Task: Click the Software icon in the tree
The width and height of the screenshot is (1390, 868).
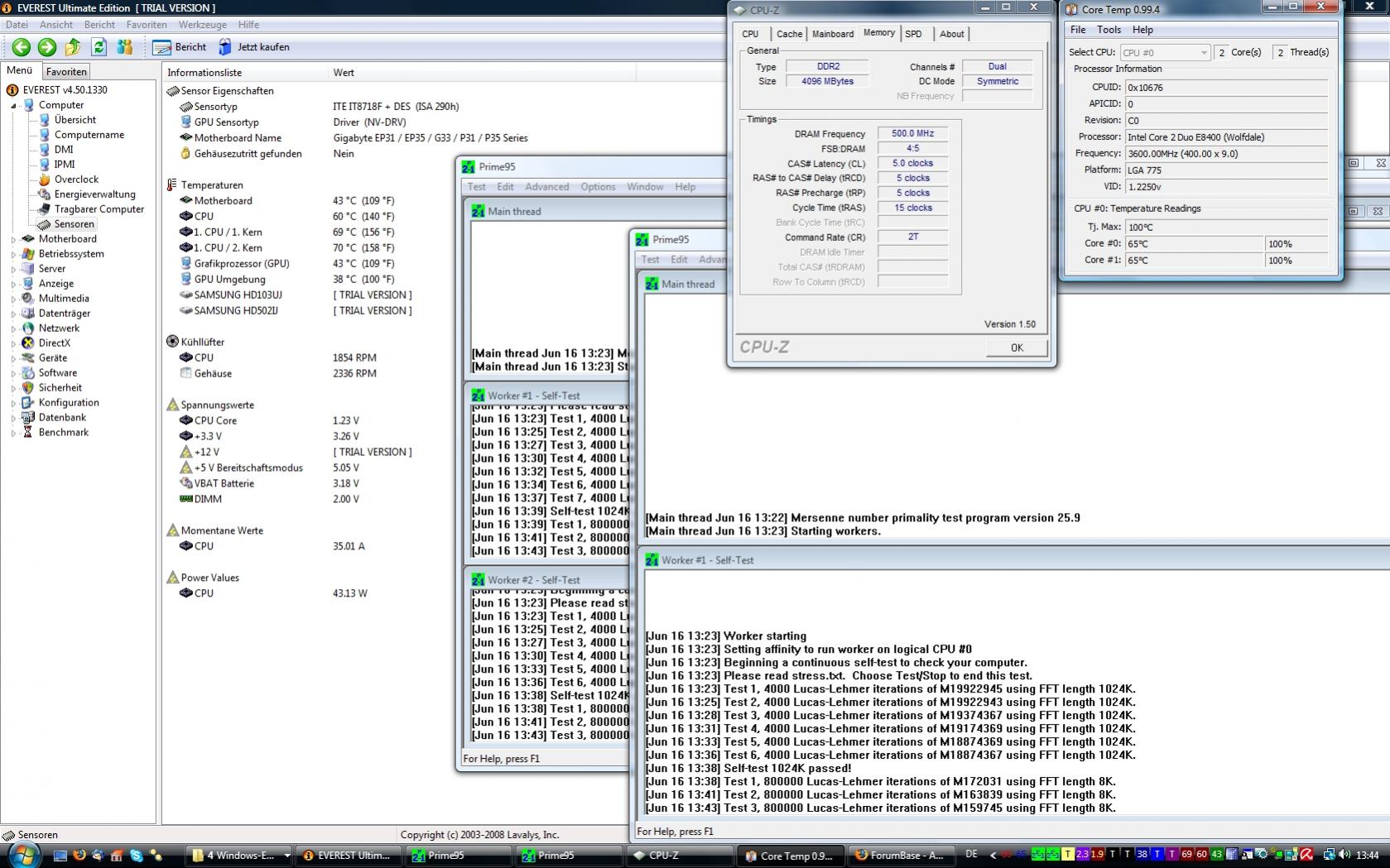Action: (x=28, y=373)
